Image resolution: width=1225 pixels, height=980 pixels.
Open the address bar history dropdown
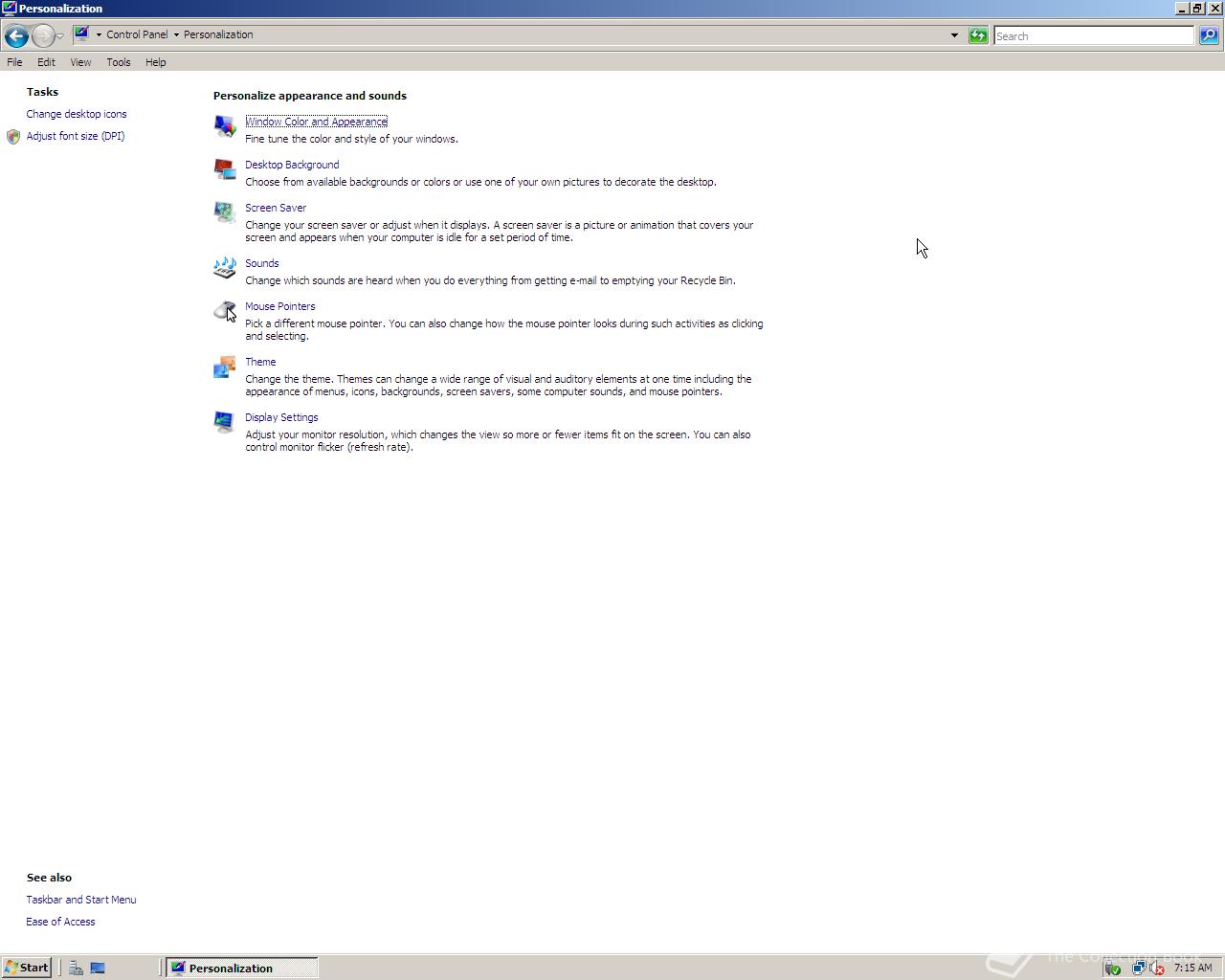[x=954, y=35]
